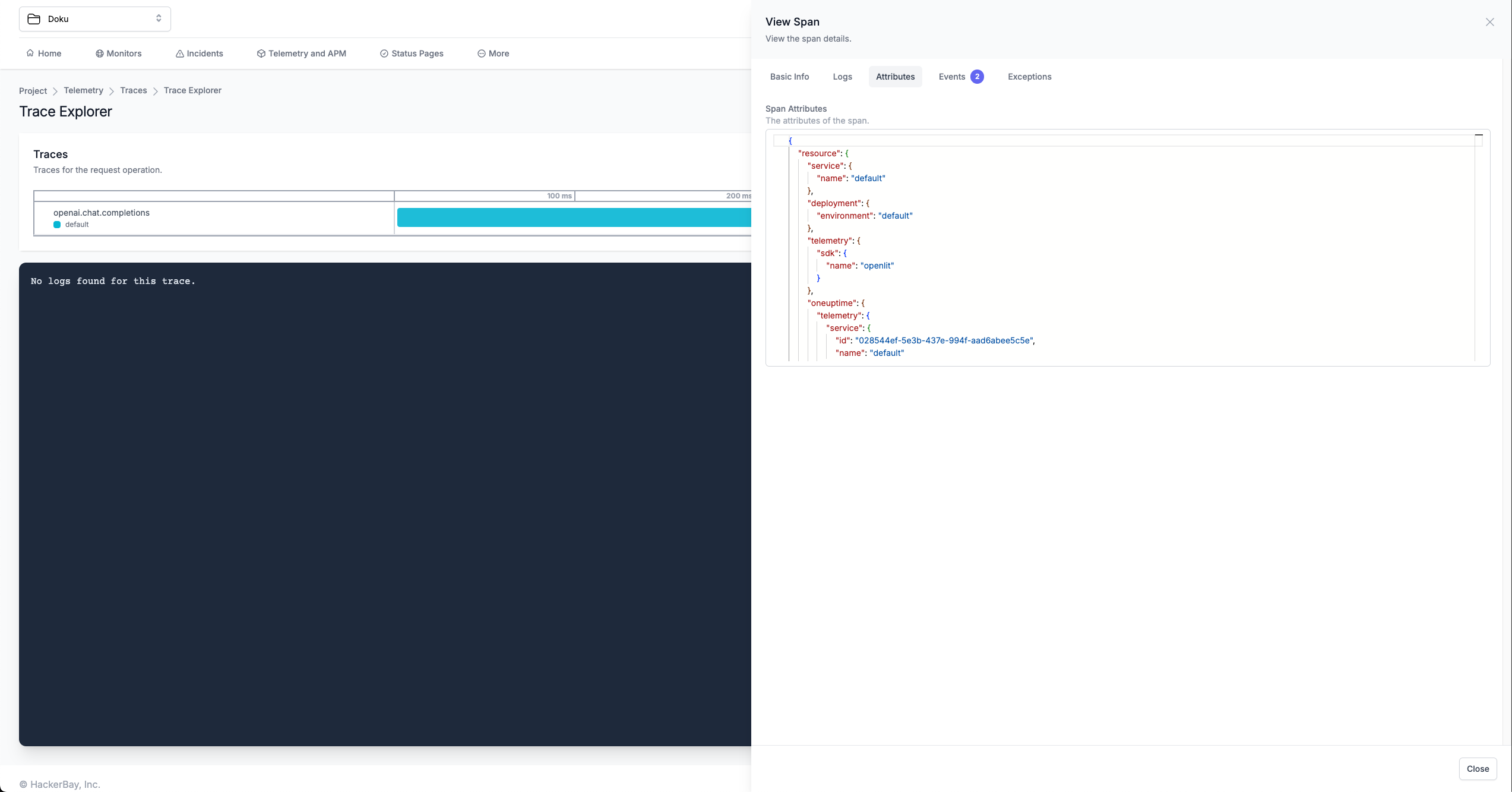Viewport: 1512px width, 792px height.
Task: Go to Telemetry breadcrumb link
Action: [x=83, y=90]
